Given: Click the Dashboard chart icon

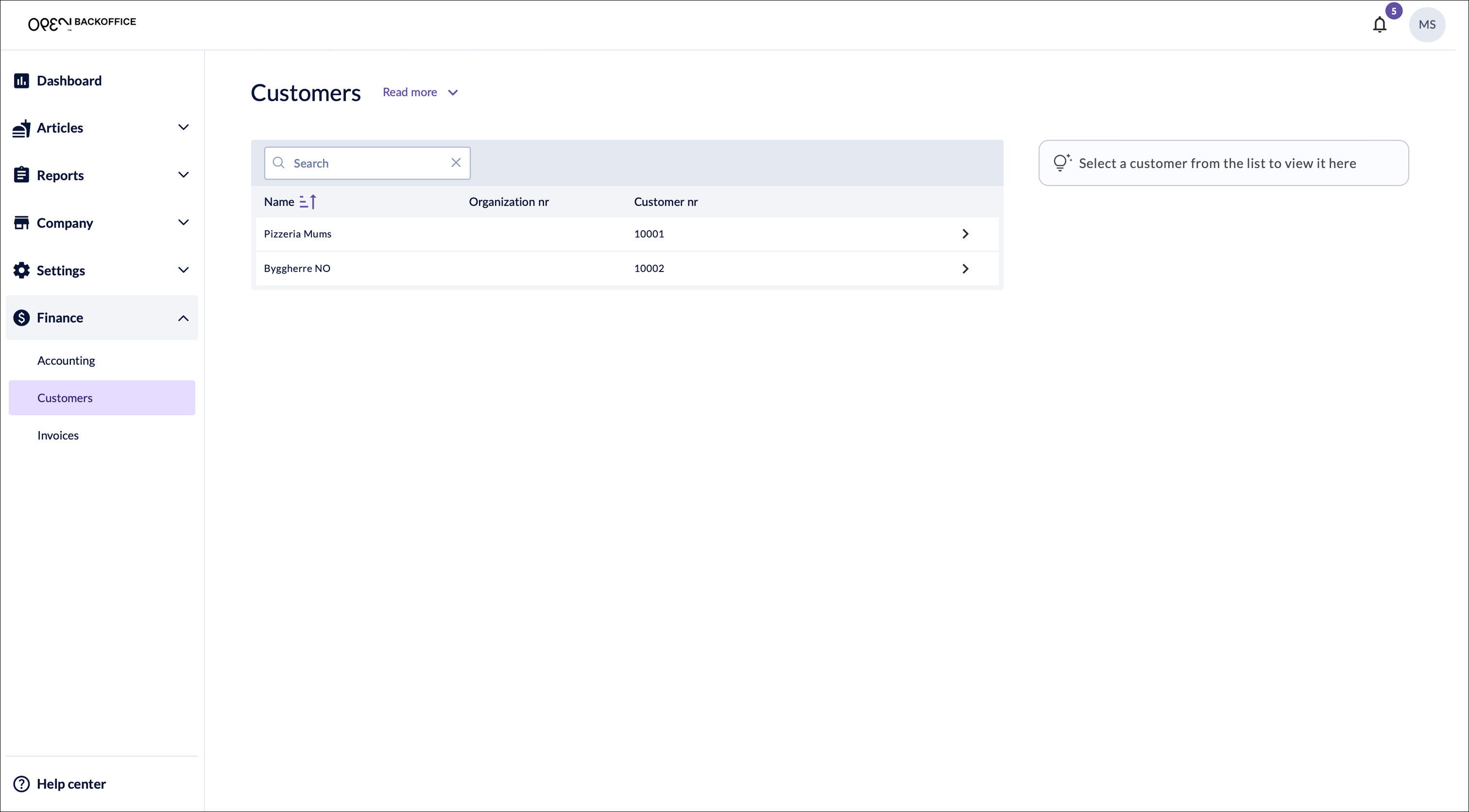Looking at the screenshot, I should pos(21,81).
